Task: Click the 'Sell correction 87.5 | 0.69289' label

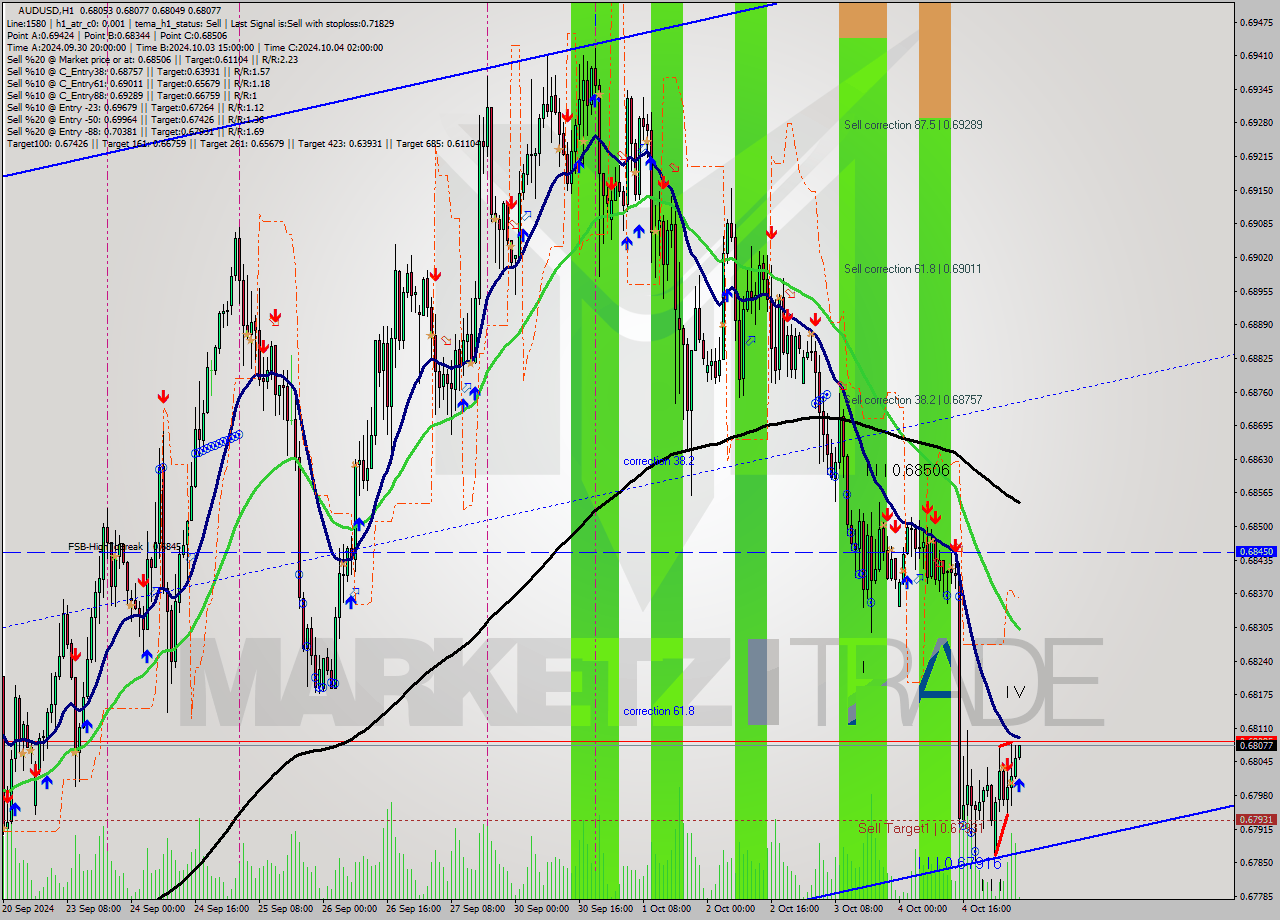Action: (913, 125)
